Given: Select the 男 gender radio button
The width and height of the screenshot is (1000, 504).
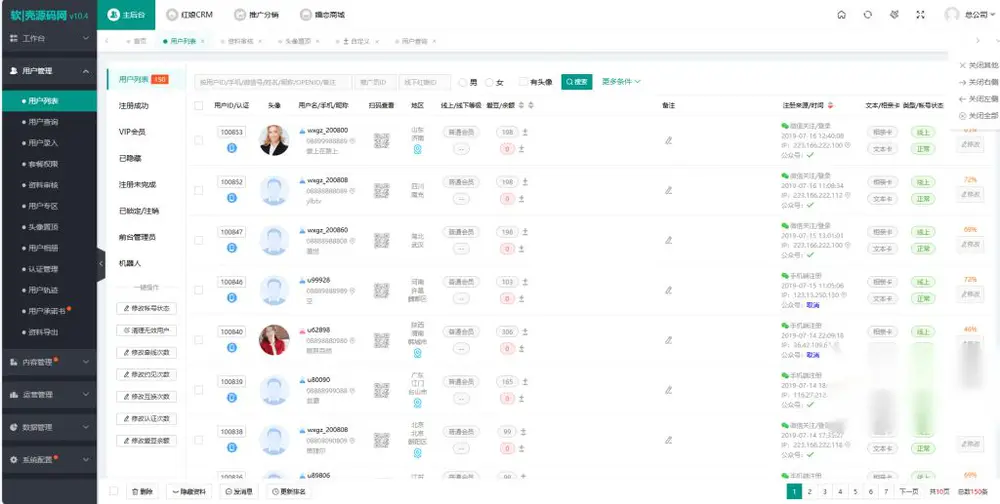Looking at the screenshot, I should coord(463,82).
